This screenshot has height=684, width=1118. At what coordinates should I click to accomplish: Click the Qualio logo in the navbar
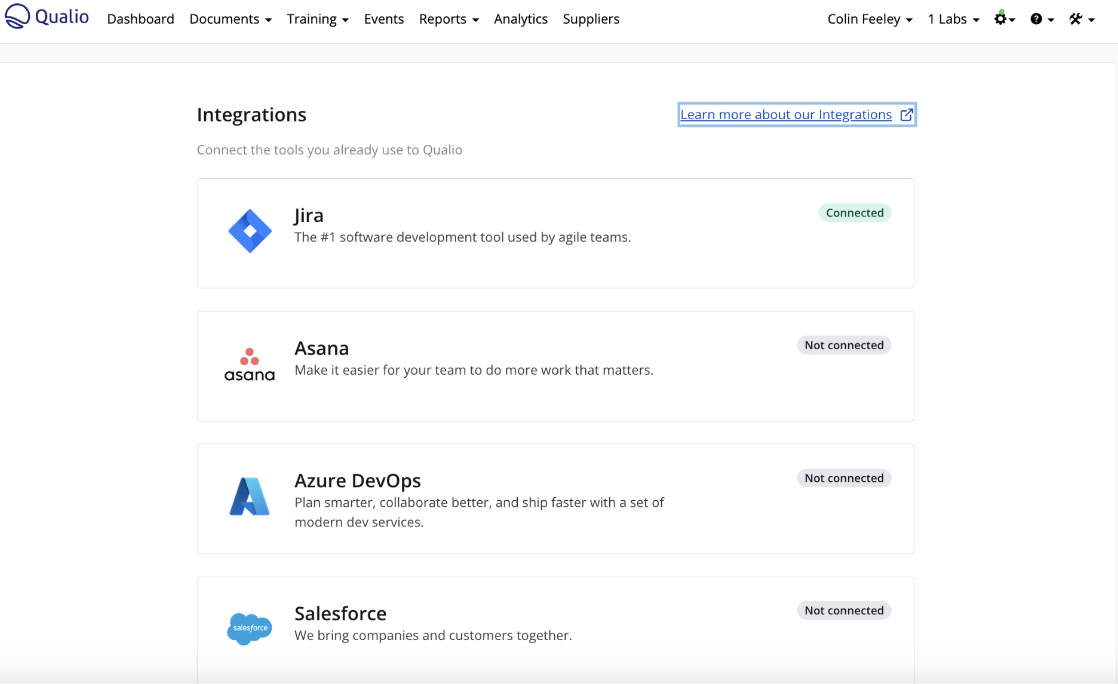point(48,18)
